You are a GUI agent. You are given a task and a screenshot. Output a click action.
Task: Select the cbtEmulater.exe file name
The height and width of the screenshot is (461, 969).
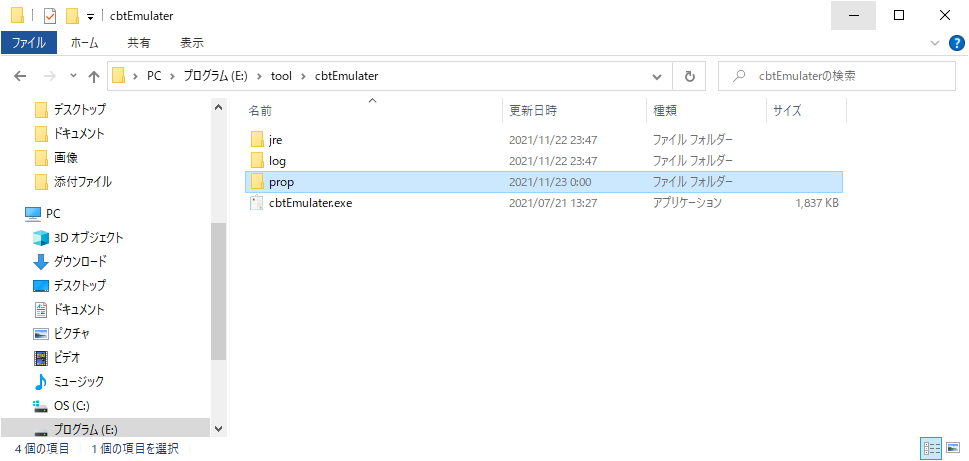[x=310, y=203]
